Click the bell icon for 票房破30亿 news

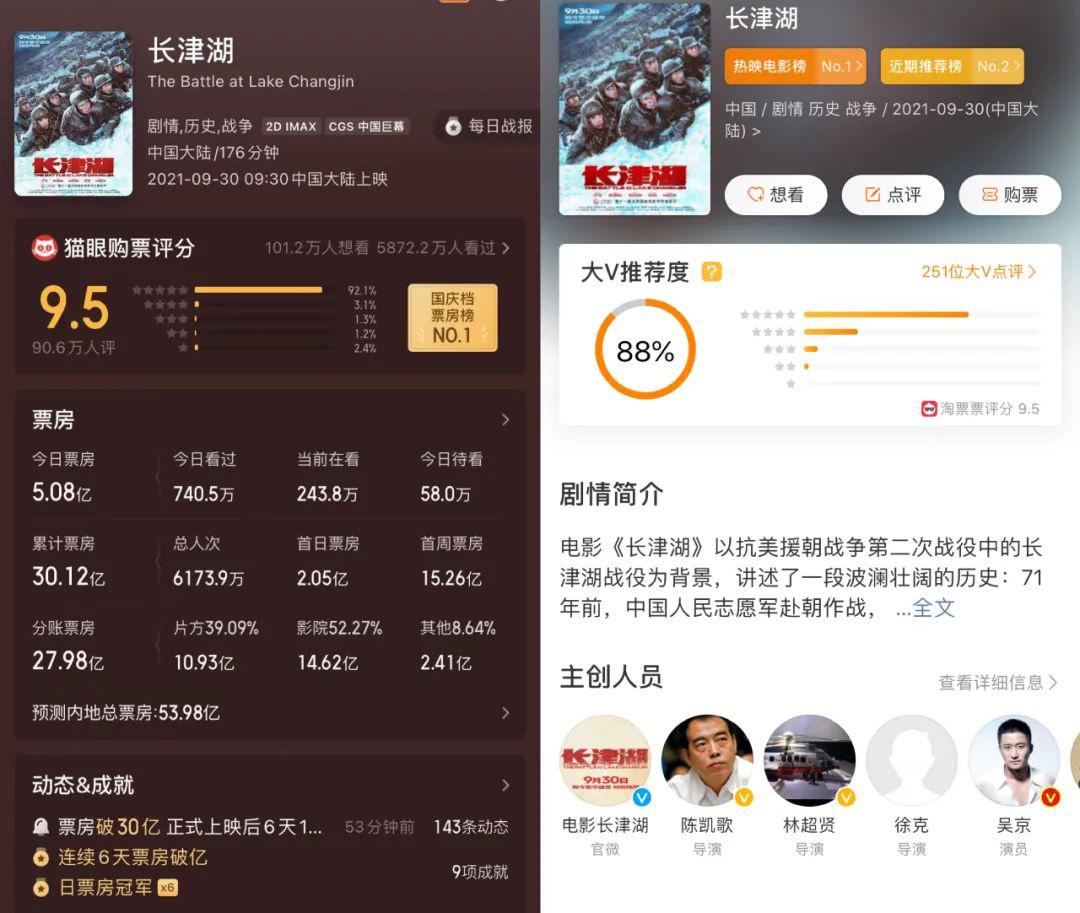pyautogui.click(x=41, y=827)
